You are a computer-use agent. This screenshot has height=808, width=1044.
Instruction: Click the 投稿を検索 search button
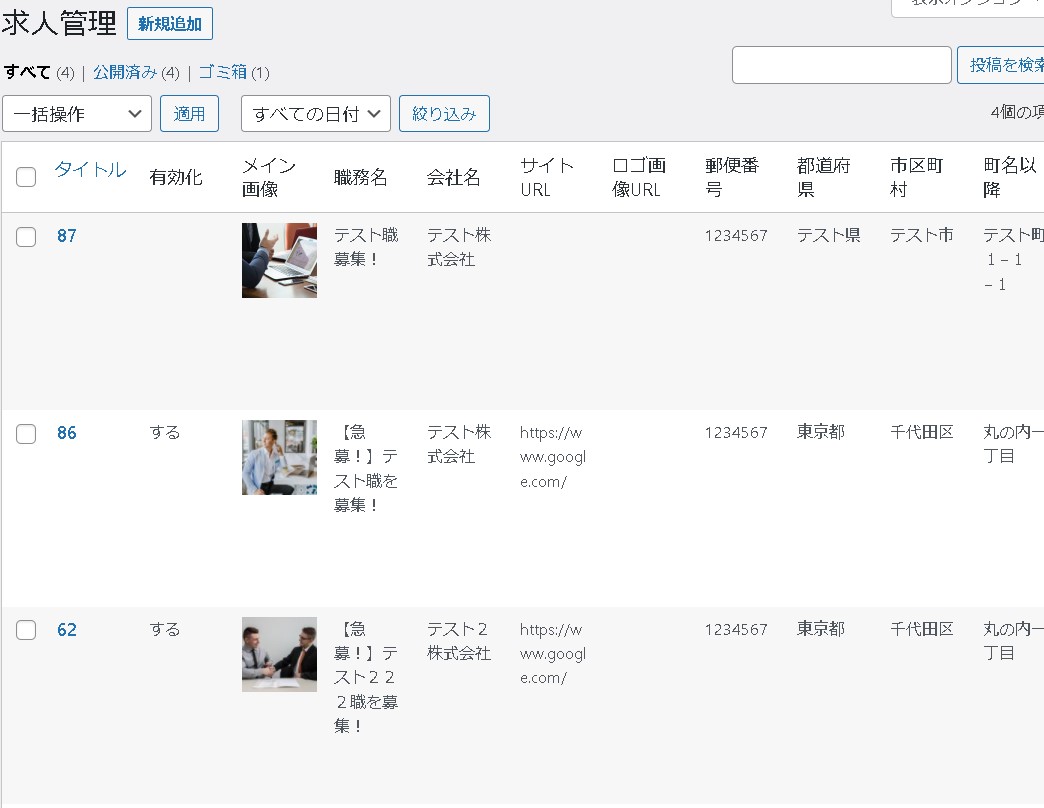[1000, 65]
